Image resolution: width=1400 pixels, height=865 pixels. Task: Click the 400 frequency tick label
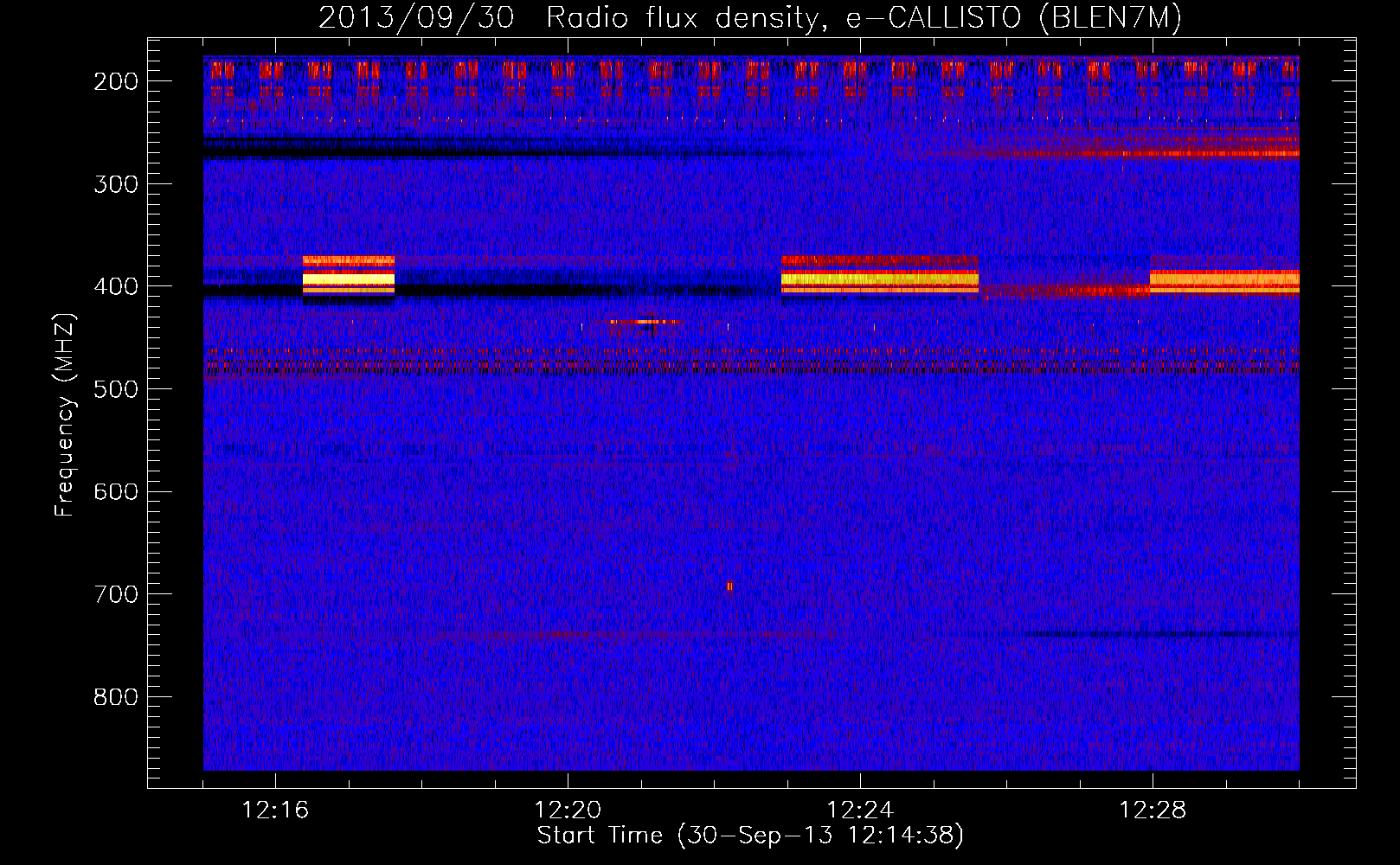(115, 286)
